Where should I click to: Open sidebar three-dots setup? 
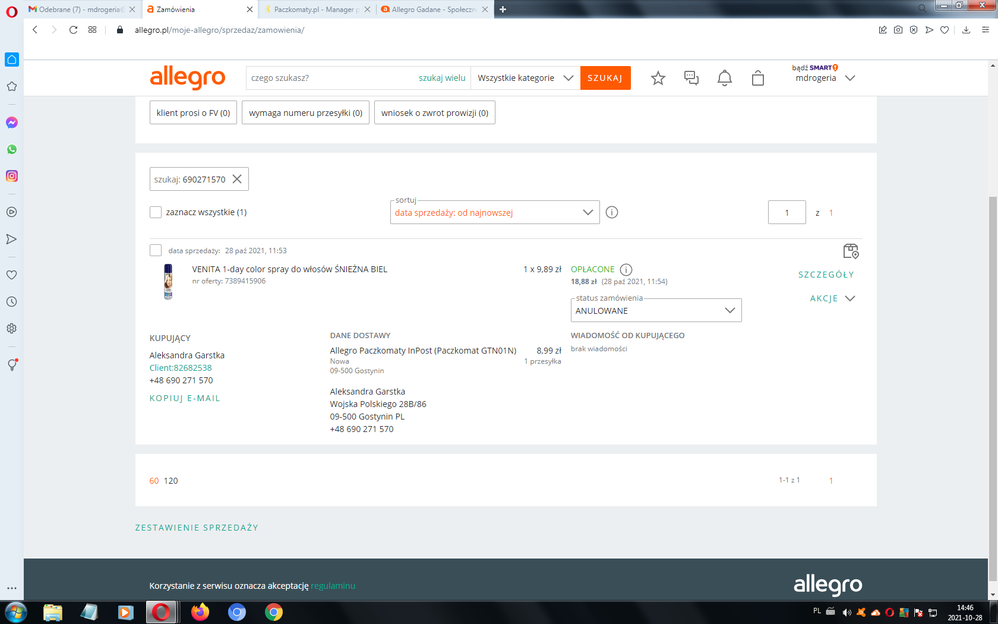11,588
